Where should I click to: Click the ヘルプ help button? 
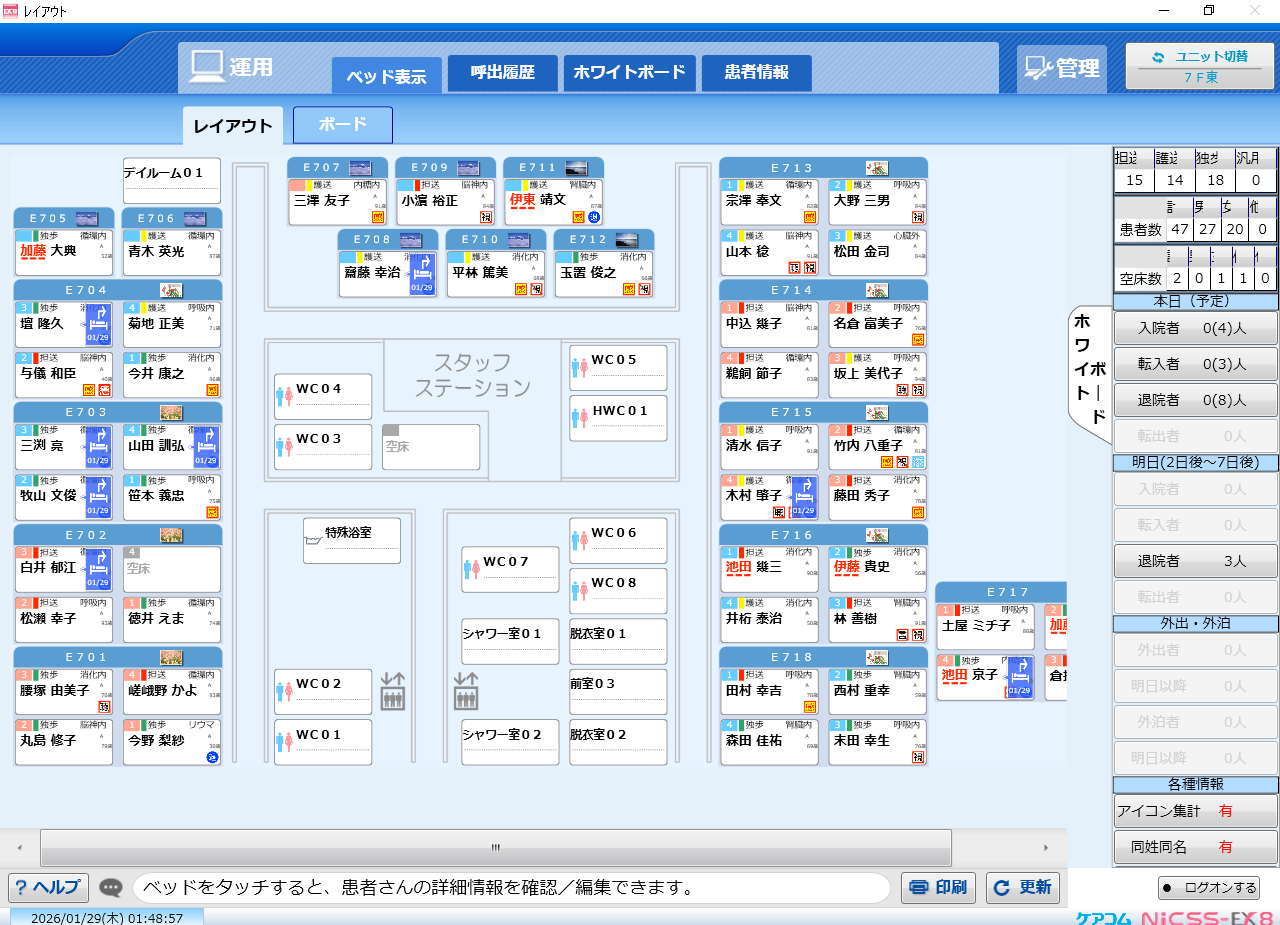click(x=49, y=887)
